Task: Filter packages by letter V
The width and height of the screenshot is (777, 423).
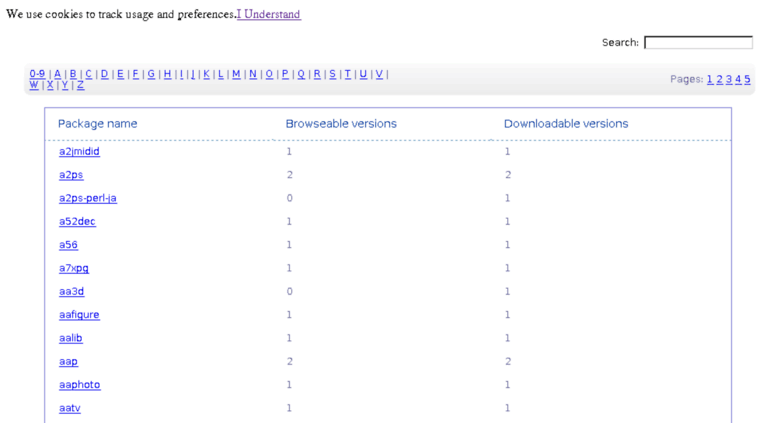Action: coord(379,74)
